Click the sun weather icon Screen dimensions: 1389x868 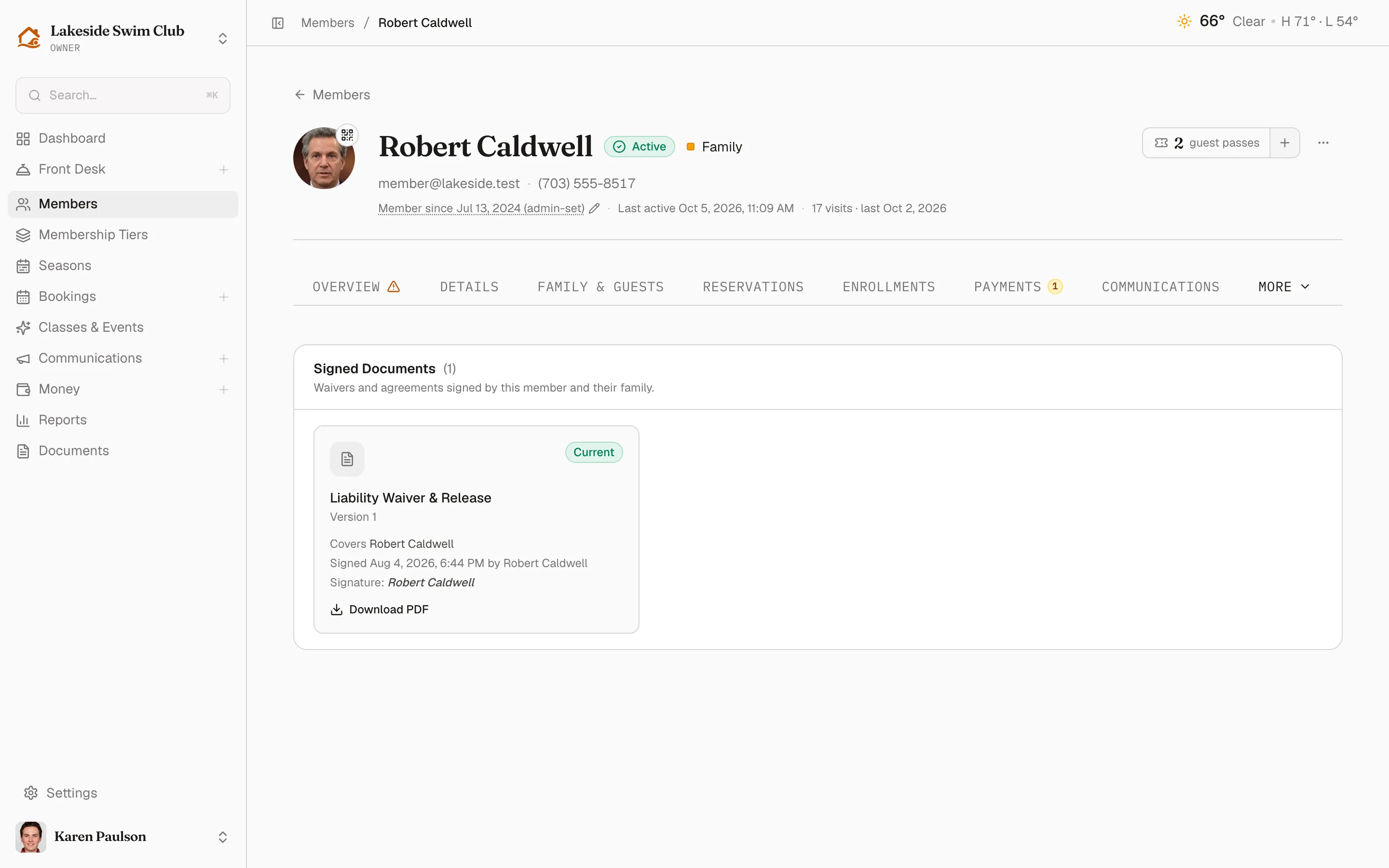tap(1184, 22)
